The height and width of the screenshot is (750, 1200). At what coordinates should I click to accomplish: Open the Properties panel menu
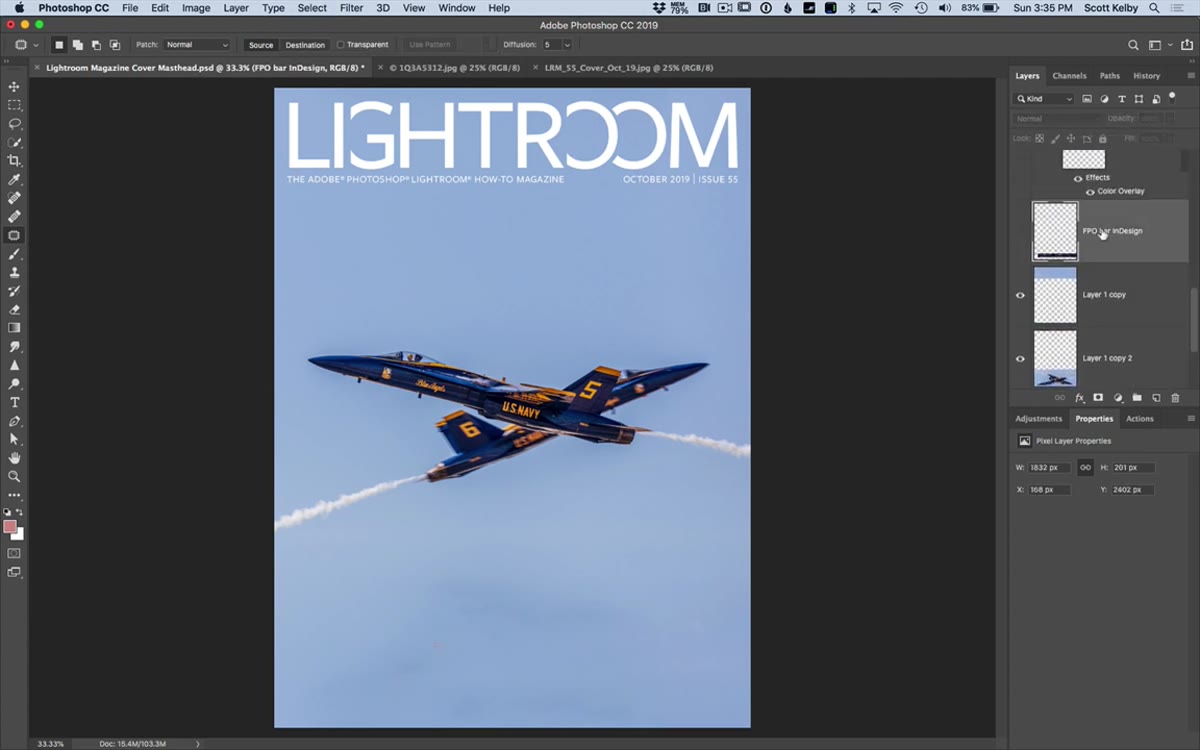[1190, 419]
